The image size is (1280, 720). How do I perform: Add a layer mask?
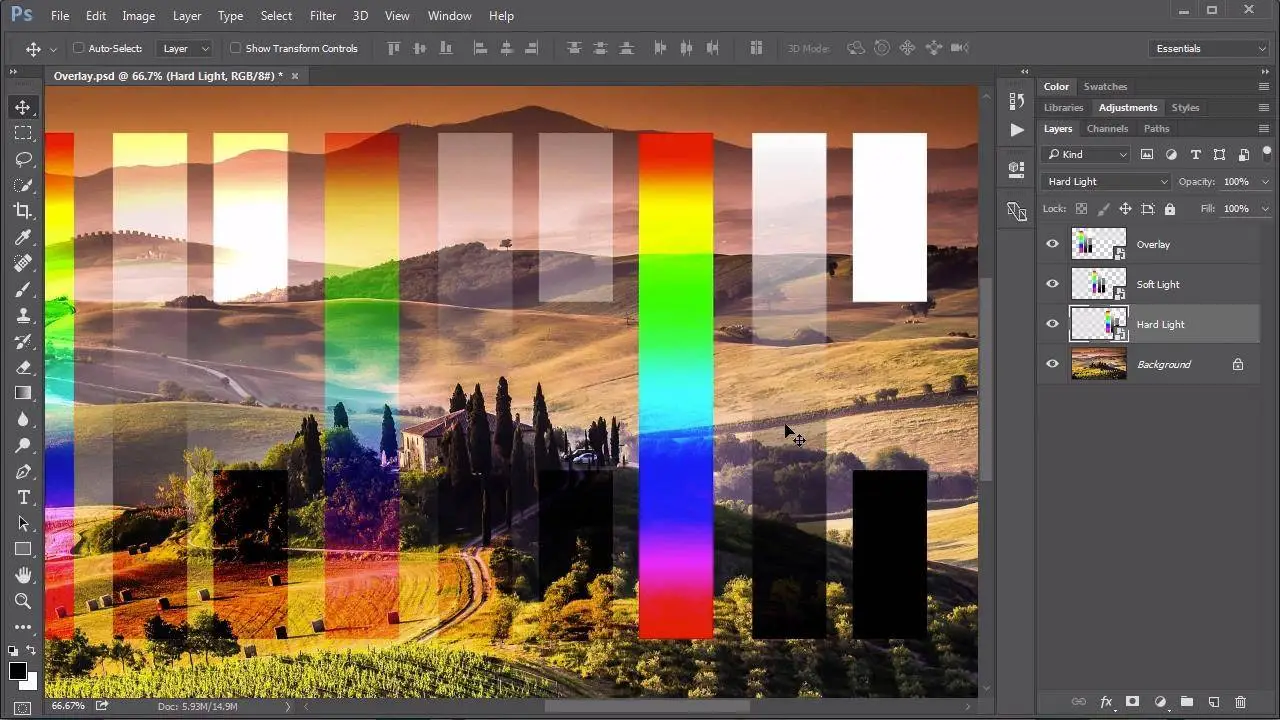pyautogui.click(x=1133, y=703)
